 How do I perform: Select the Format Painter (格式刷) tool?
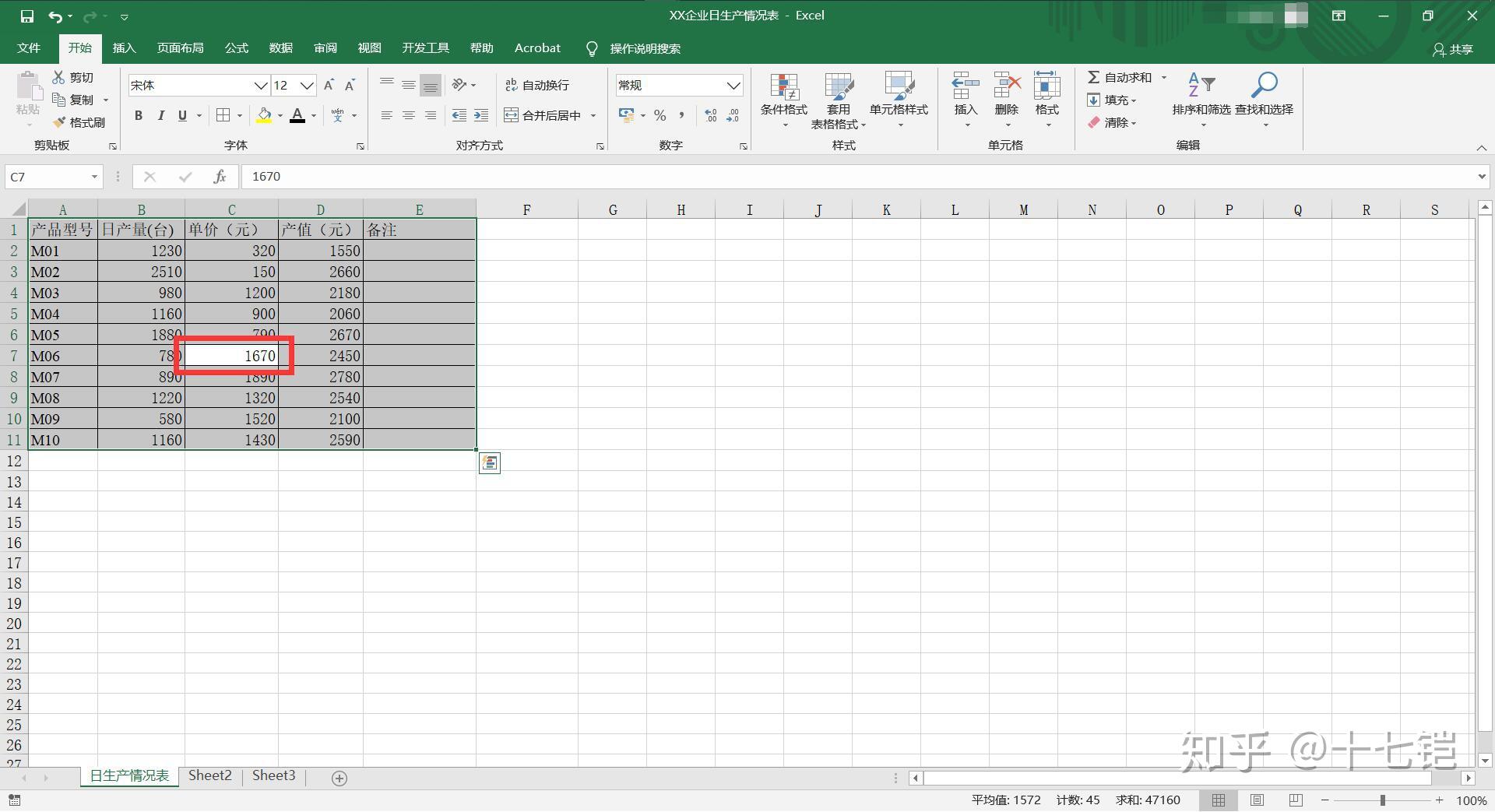click(x=79, y=122)
